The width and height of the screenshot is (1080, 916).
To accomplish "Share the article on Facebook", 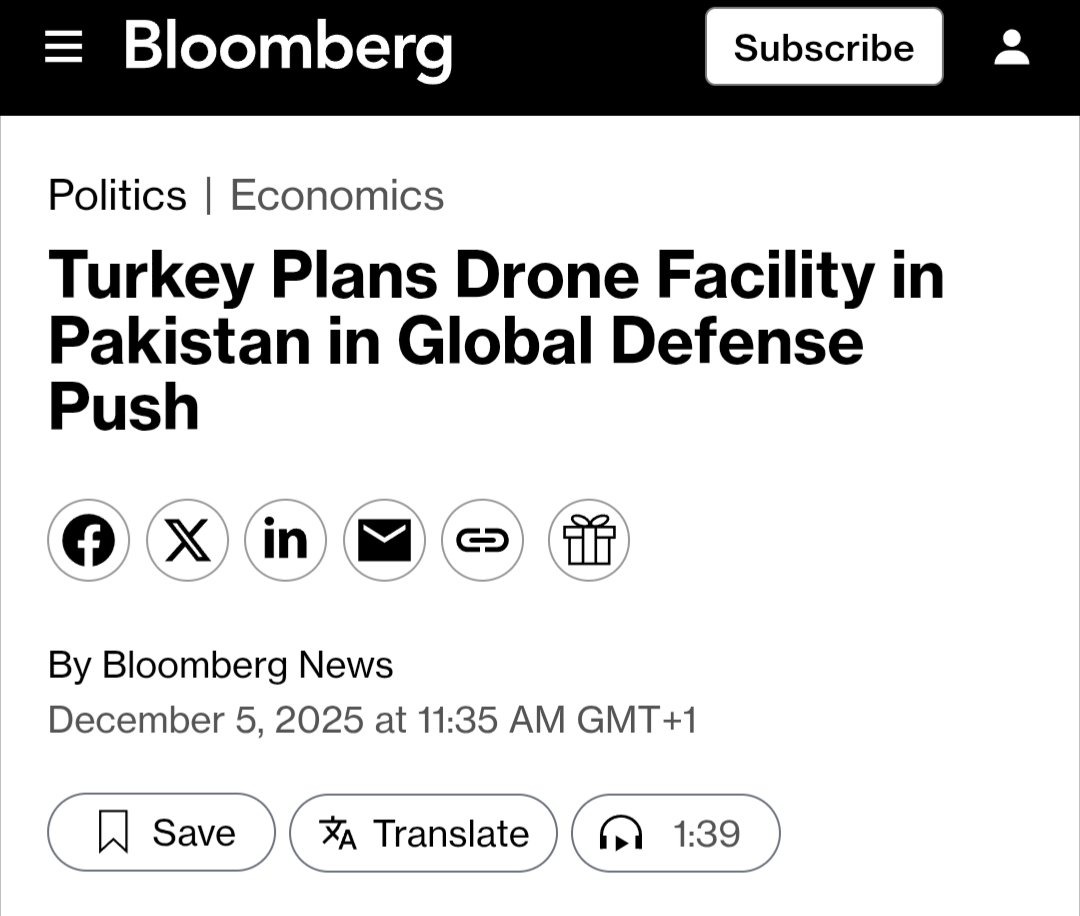I will [89, 541].
